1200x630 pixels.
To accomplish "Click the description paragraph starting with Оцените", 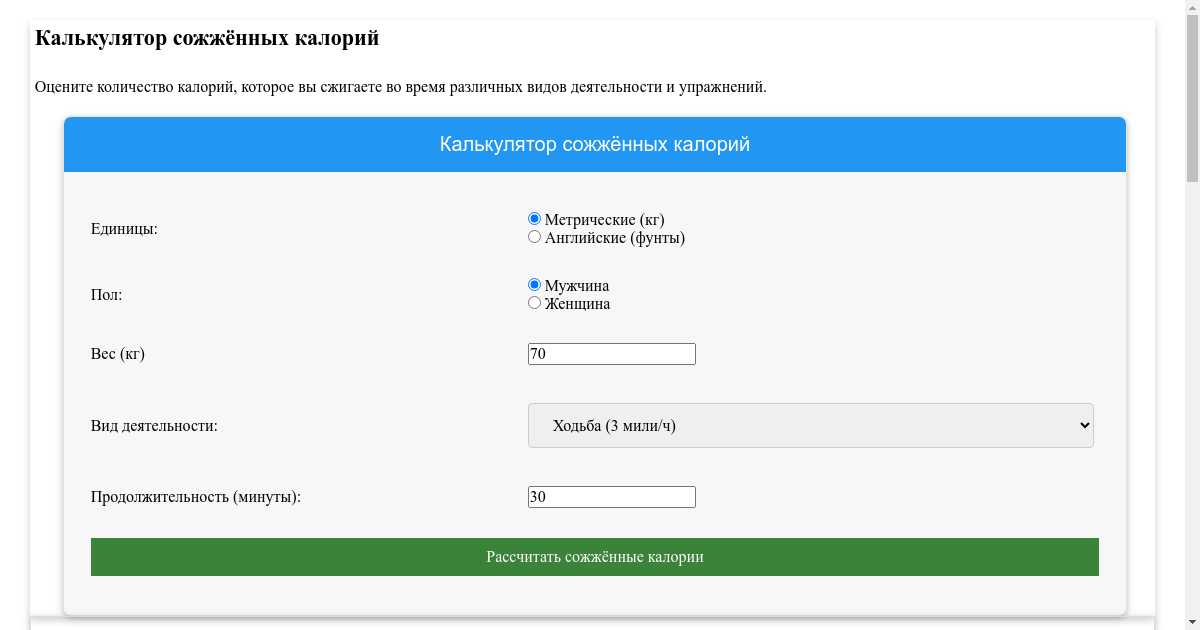I will click(400, 87).
